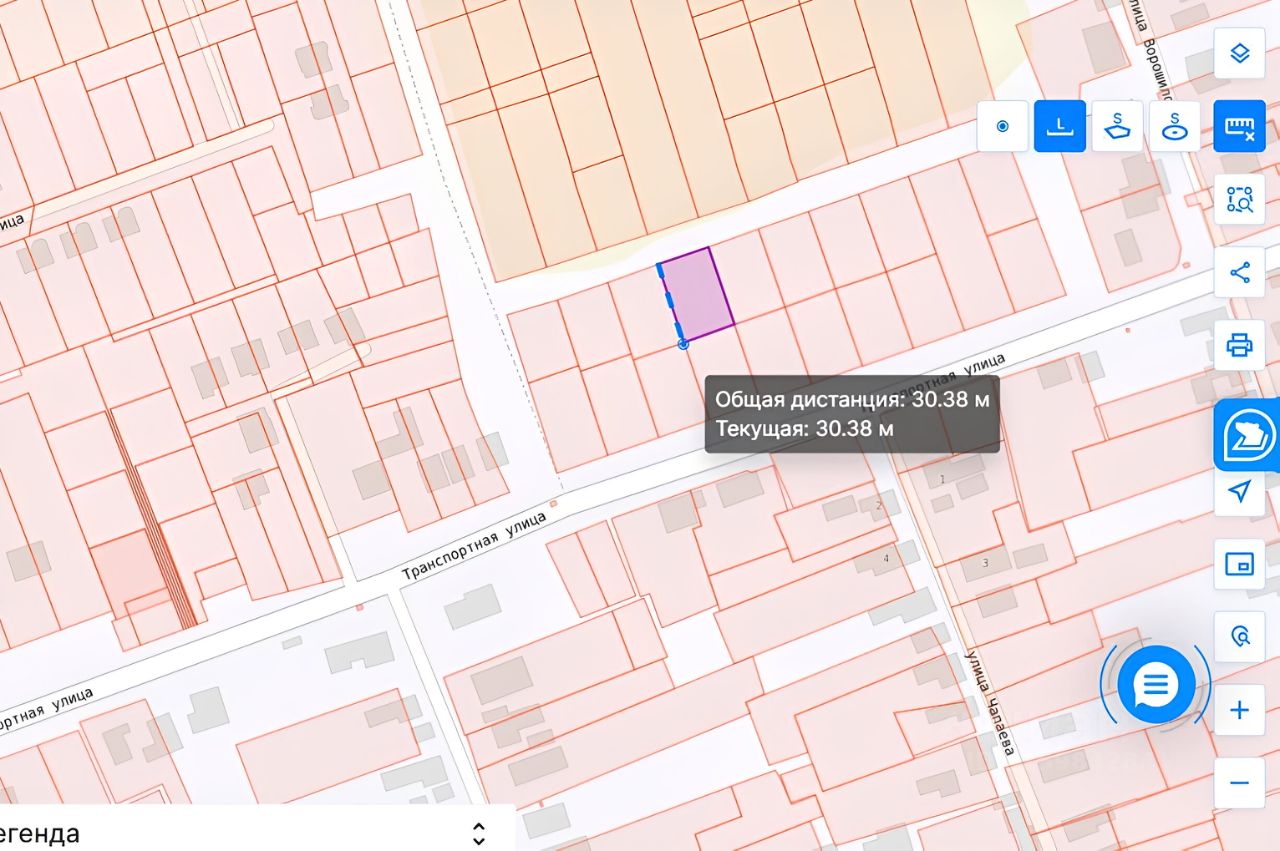Select the point coordinate measurement tool
The image size is (1280, 851).
pyautogui.click(x=1002, y=127)
